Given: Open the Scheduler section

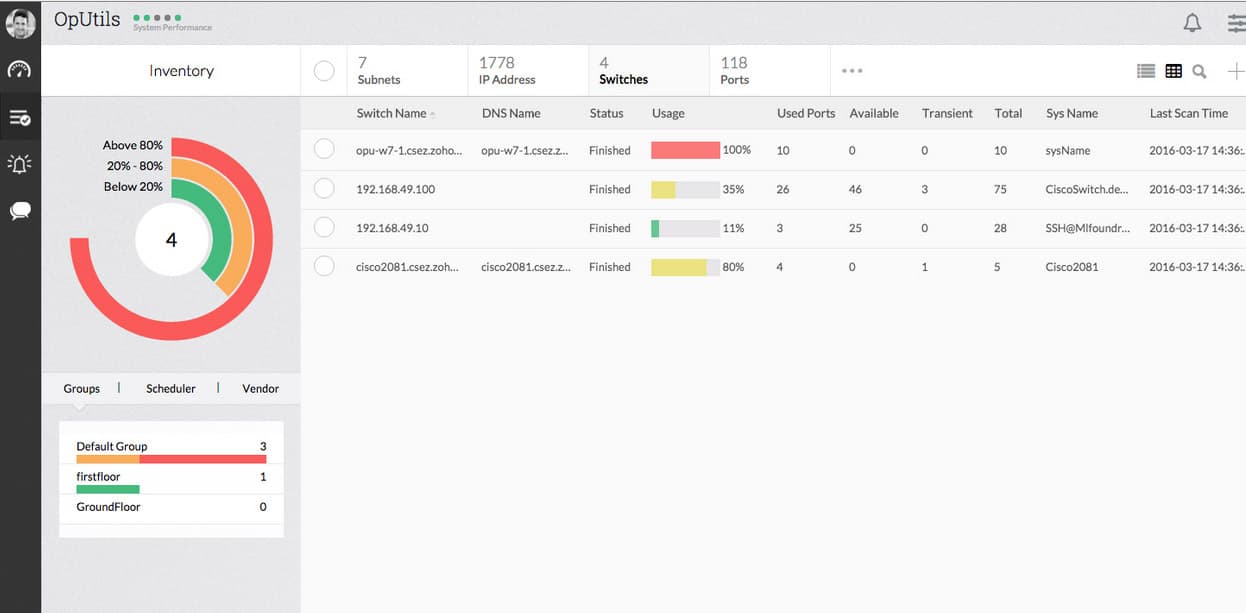Looking at the screenshot, I should pyautogui.click(x=171, y=388).
